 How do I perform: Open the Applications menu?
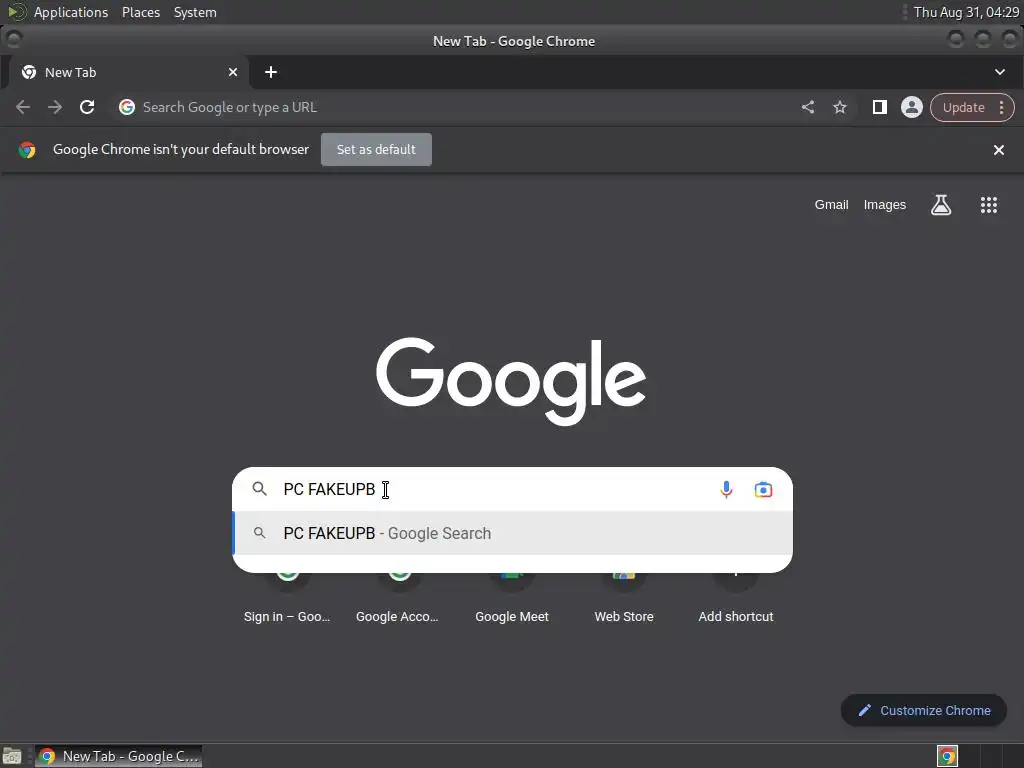click(71, 12)
